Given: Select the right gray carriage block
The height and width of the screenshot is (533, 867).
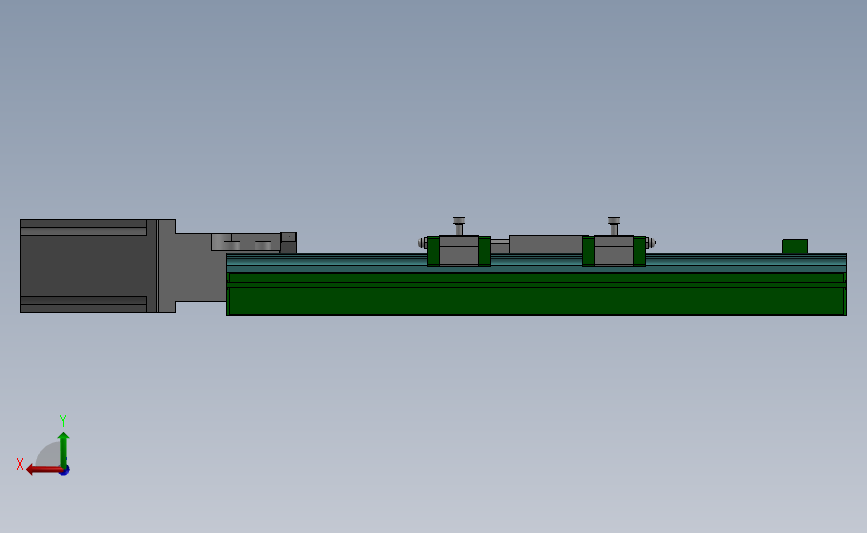Looking at the screenshot, I should click(x=614, y=251).
